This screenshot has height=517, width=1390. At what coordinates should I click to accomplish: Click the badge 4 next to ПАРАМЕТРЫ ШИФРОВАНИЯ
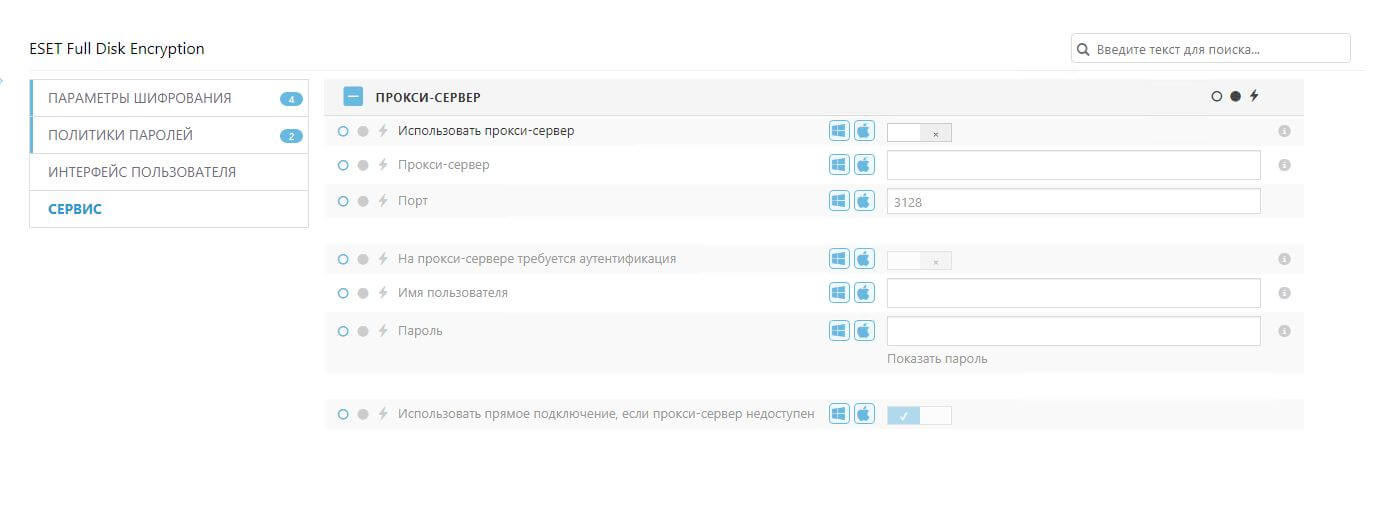(291, 99)
